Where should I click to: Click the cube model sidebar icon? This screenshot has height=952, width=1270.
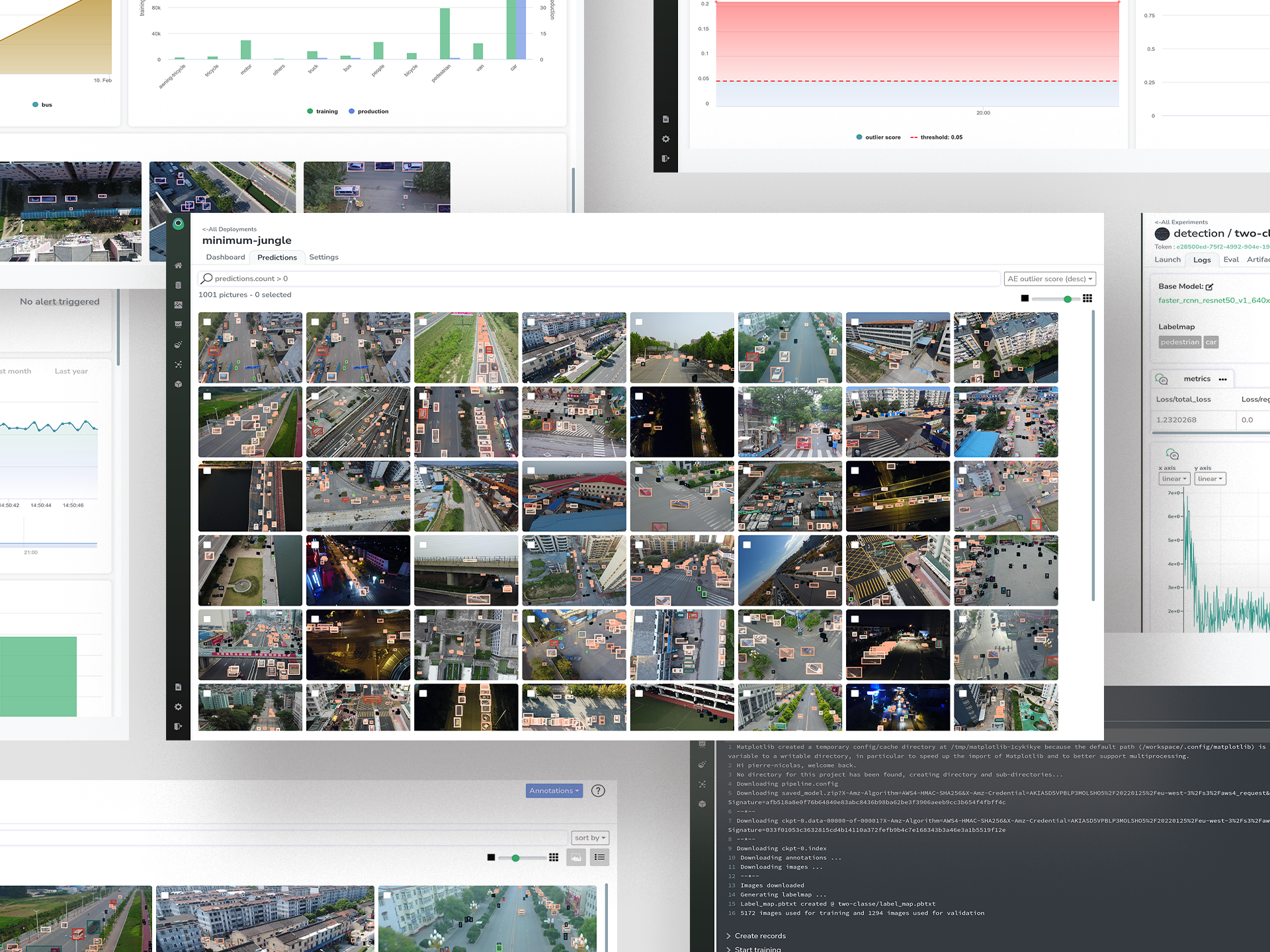(178, 384)
